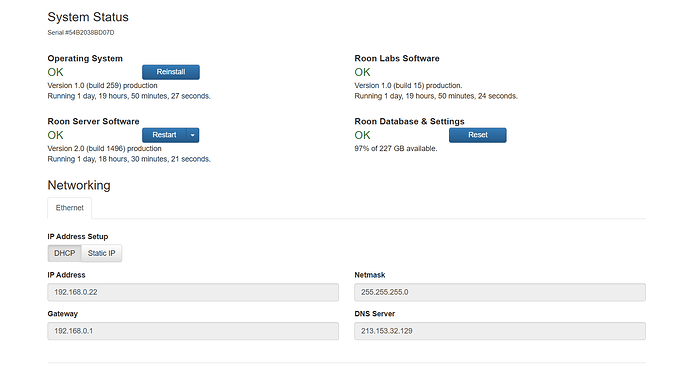Screen dimensions: 690x370
Task: Switch to the Ethernet tab
Action: [70, 208]
